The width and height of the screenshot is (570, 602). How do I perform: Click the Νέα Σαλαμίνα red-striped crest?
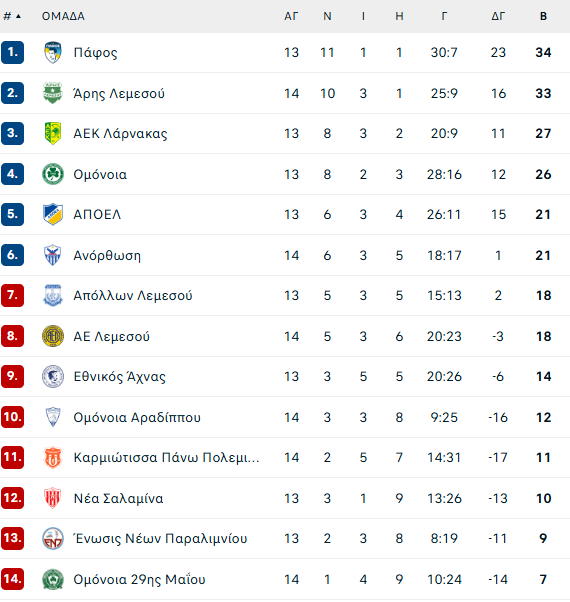tap(53, 498)
